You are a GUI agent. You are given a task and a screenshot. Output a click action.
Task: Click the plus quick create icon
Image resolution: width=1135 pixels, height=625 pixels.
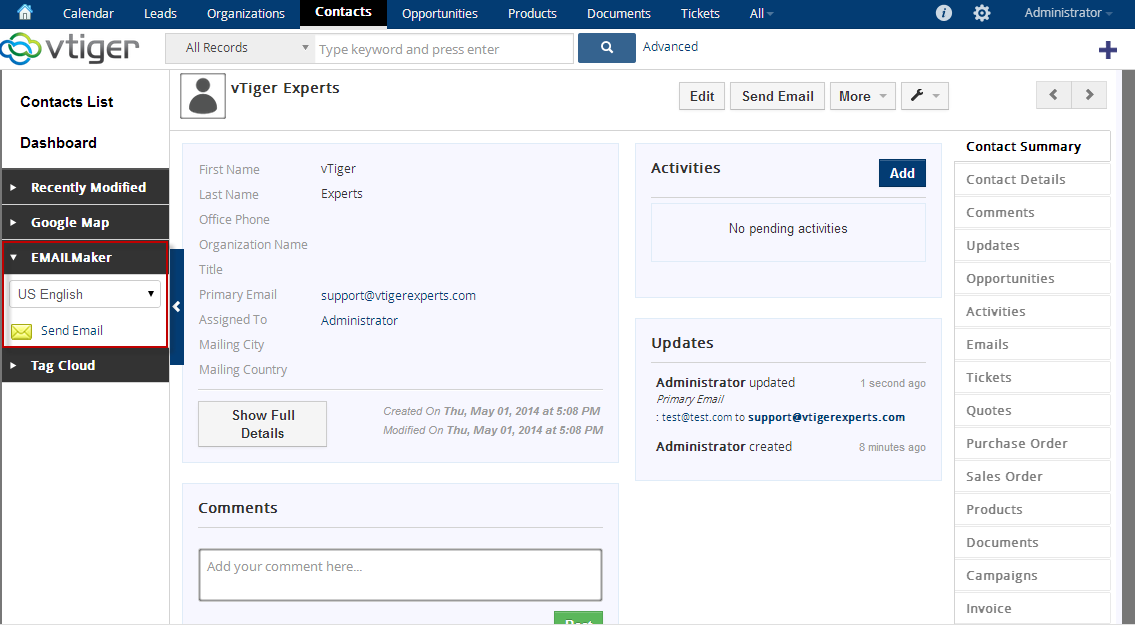click(x=1107, y=50)
